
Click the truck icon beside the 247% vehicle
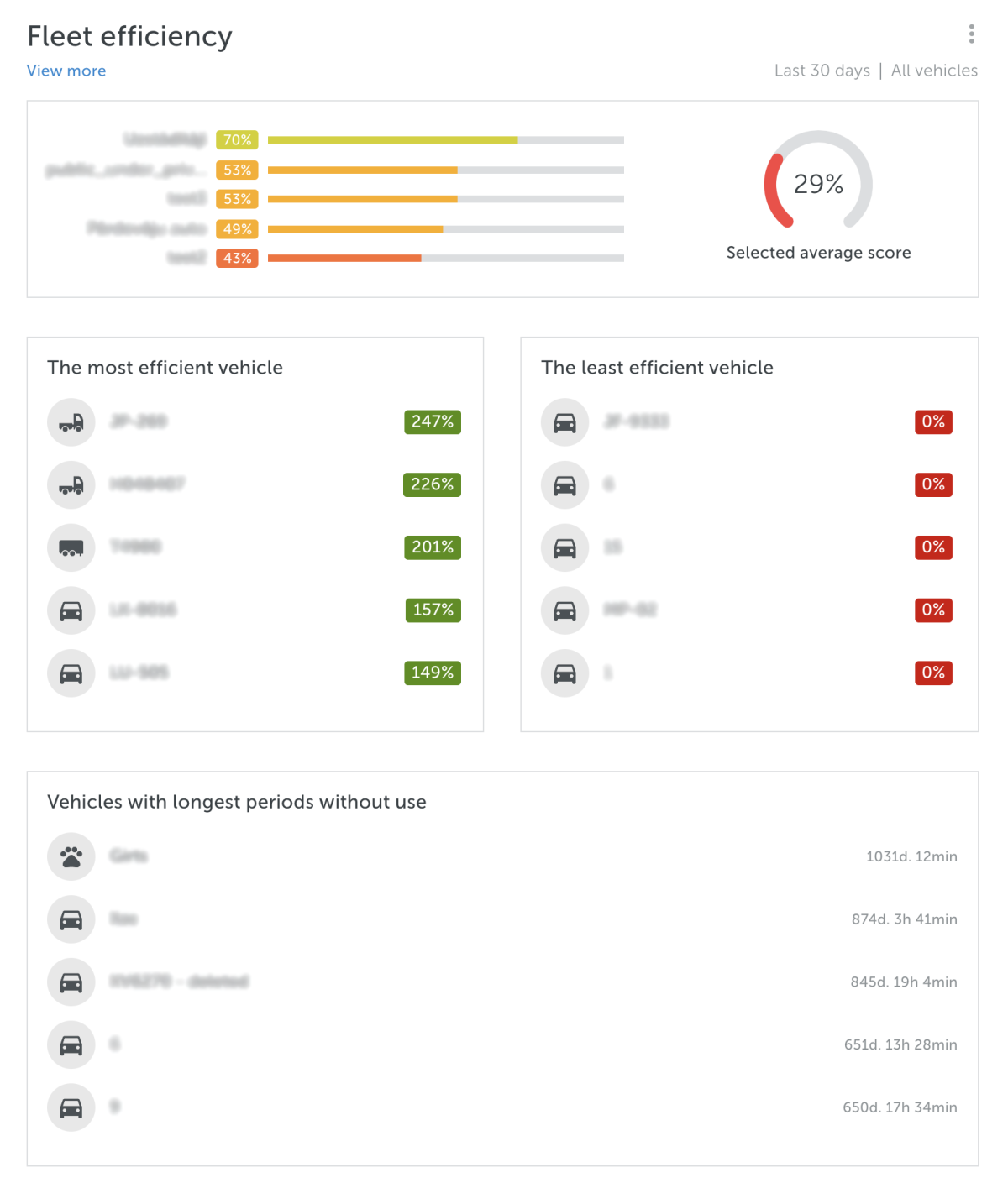71,422
